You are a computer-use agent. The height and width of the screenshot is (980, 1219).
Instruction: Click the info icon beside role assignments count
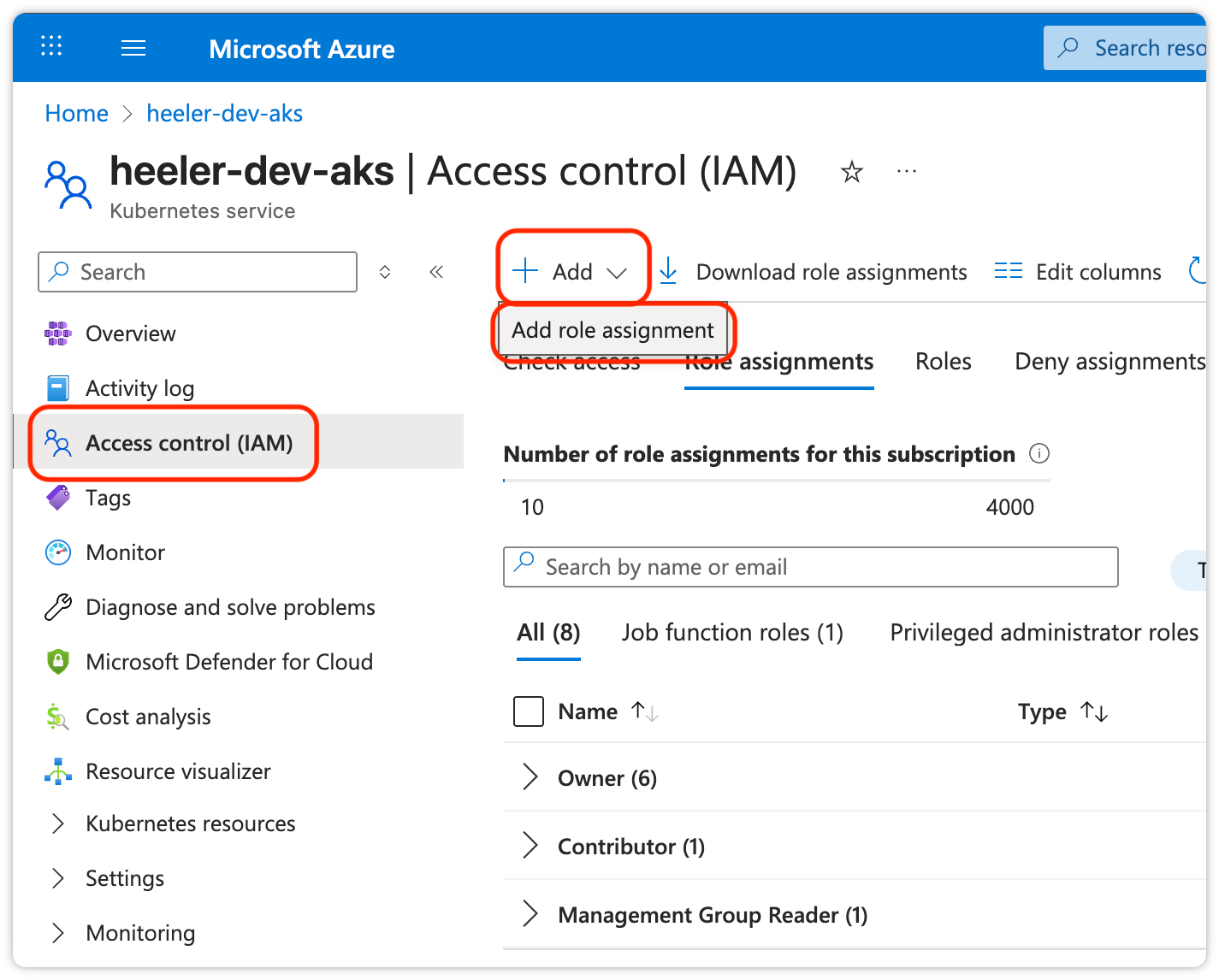[1039, 454]
